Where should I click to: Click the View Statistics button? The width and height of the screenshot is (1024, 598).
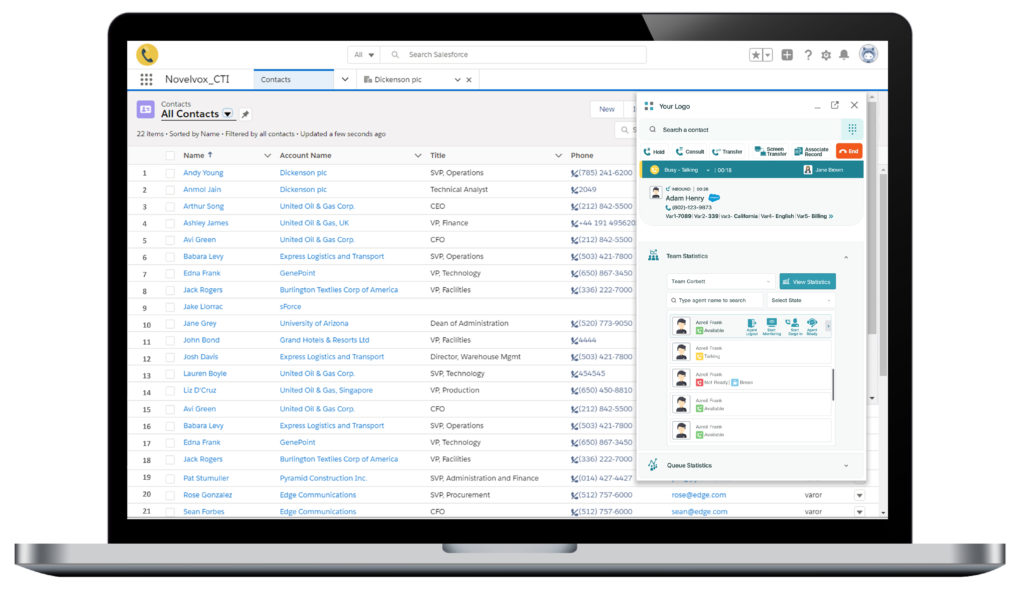807,281
